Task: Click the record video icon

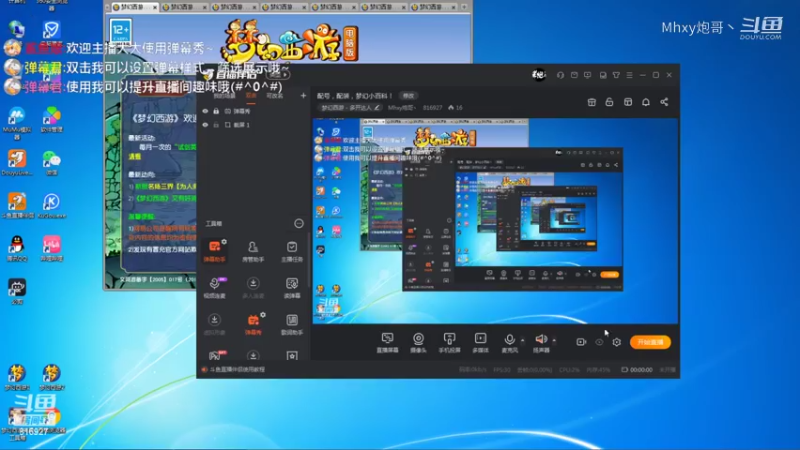Action: 581,342
